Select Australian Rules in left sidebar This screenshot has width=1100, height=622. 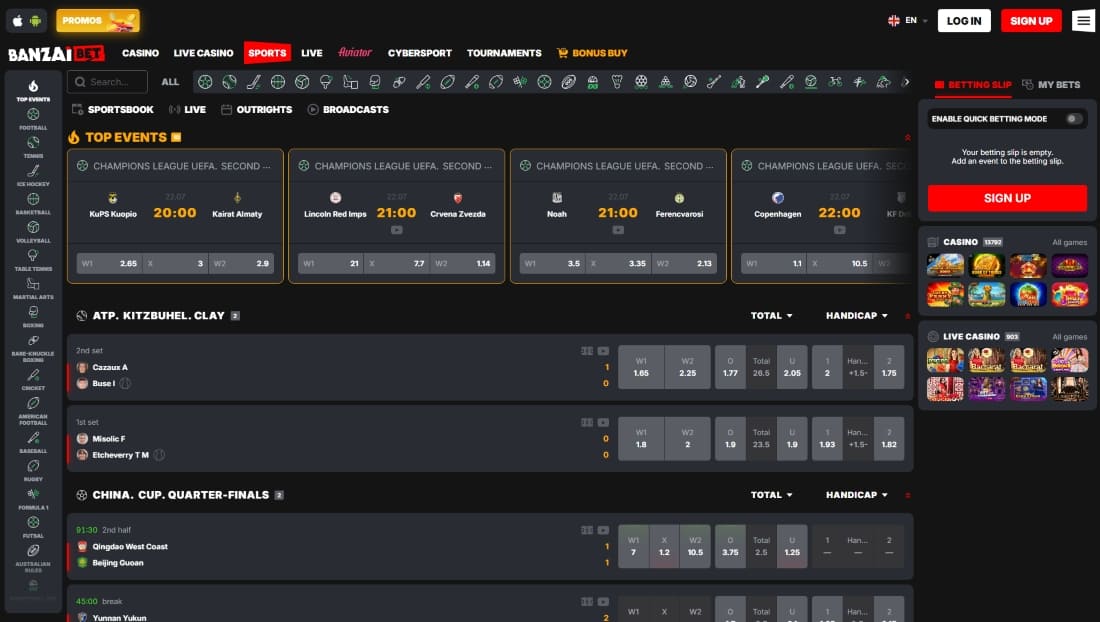33,557
